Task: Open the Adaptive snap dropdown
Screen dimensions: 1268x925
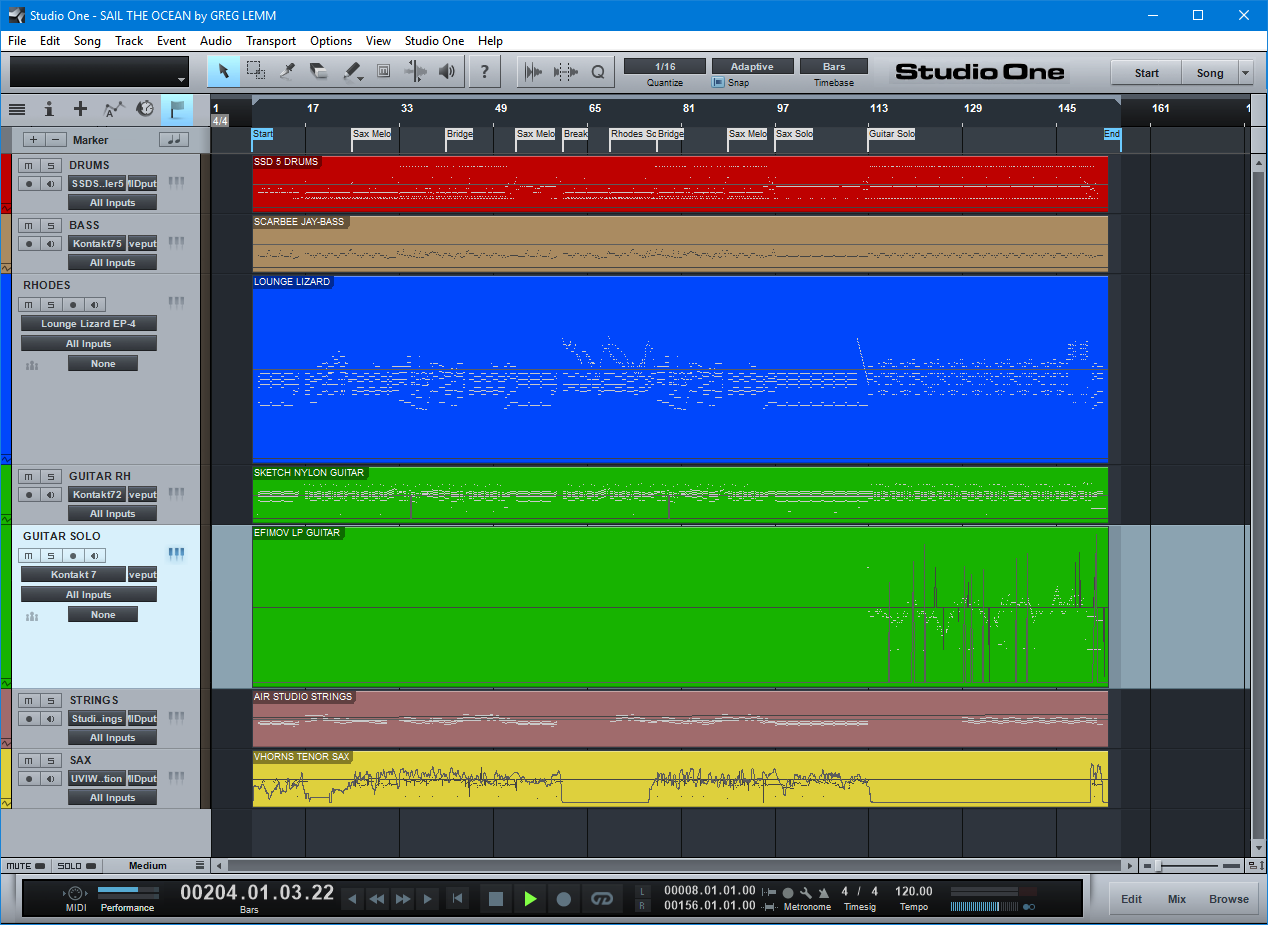Action: pyautogui.click(x=752, y=67)
